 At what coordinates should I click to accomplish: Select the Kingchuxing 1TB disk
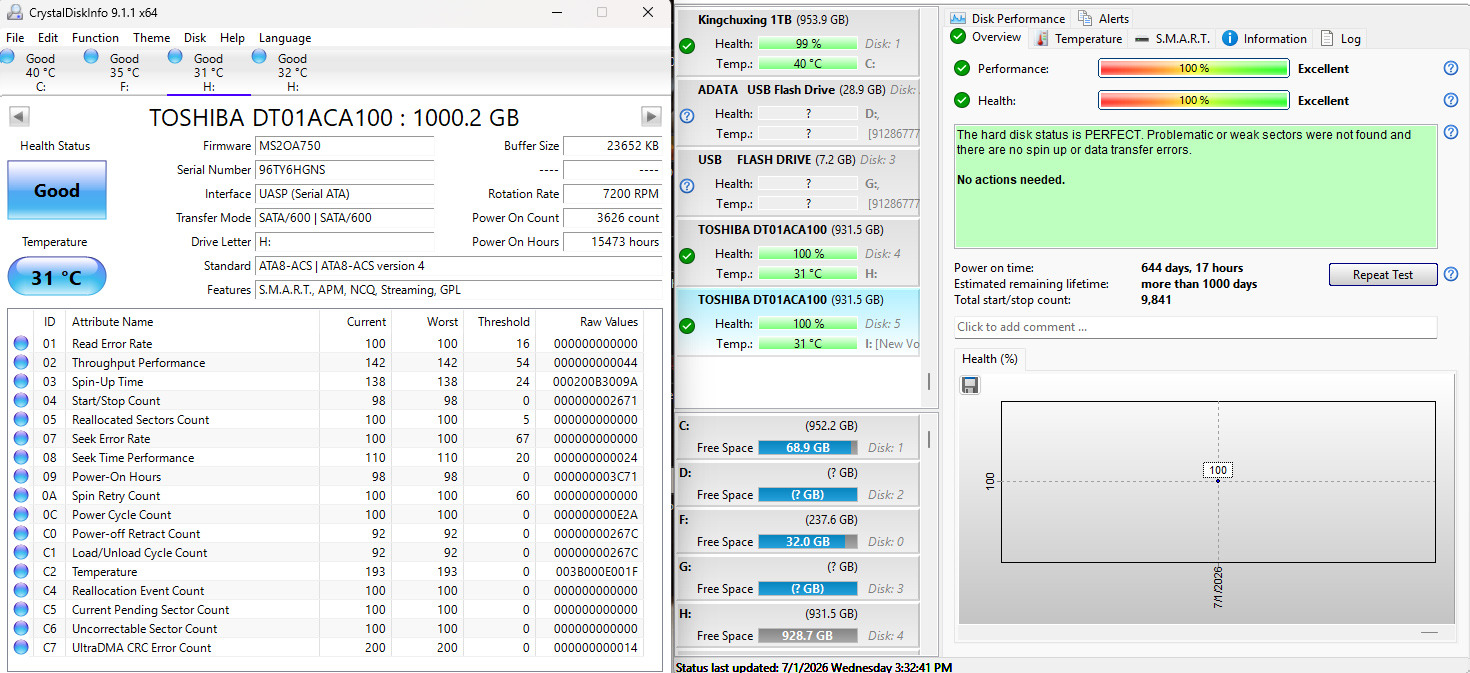[798, 43]
